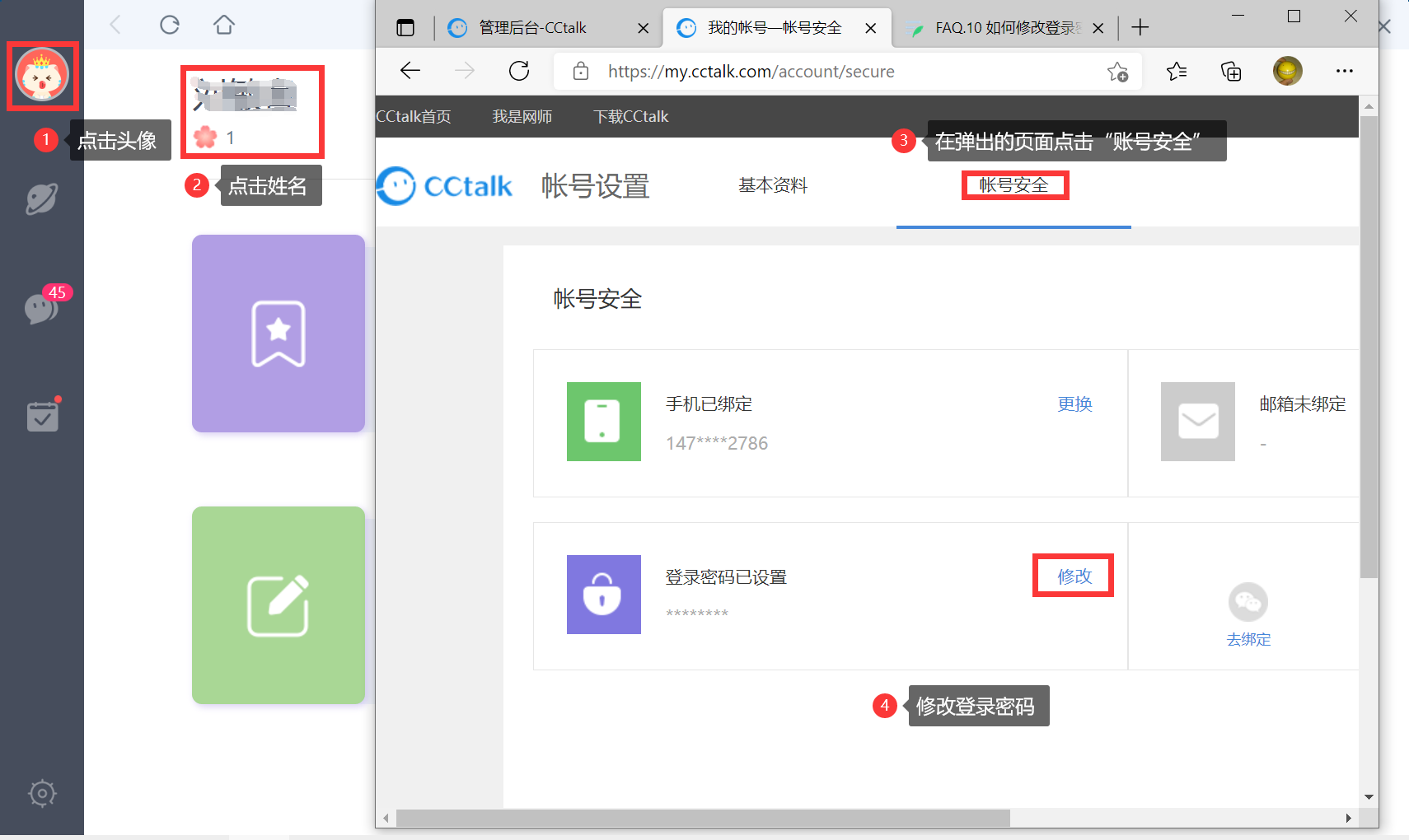This screenshot has width=1409, height=840.
Task: Click the gray WeChat icon
Action: (1248, 602)
